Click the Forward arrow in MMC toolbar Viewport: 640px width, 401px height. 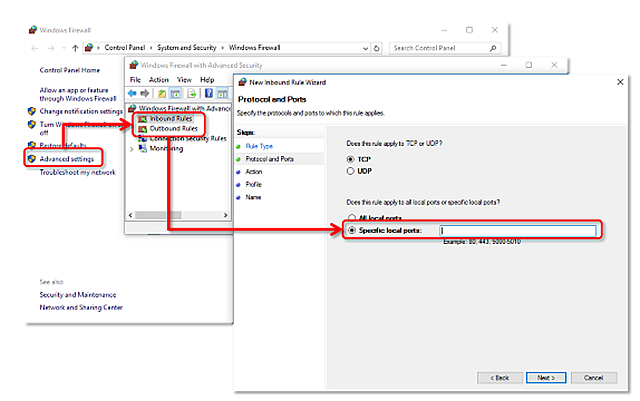144,93
